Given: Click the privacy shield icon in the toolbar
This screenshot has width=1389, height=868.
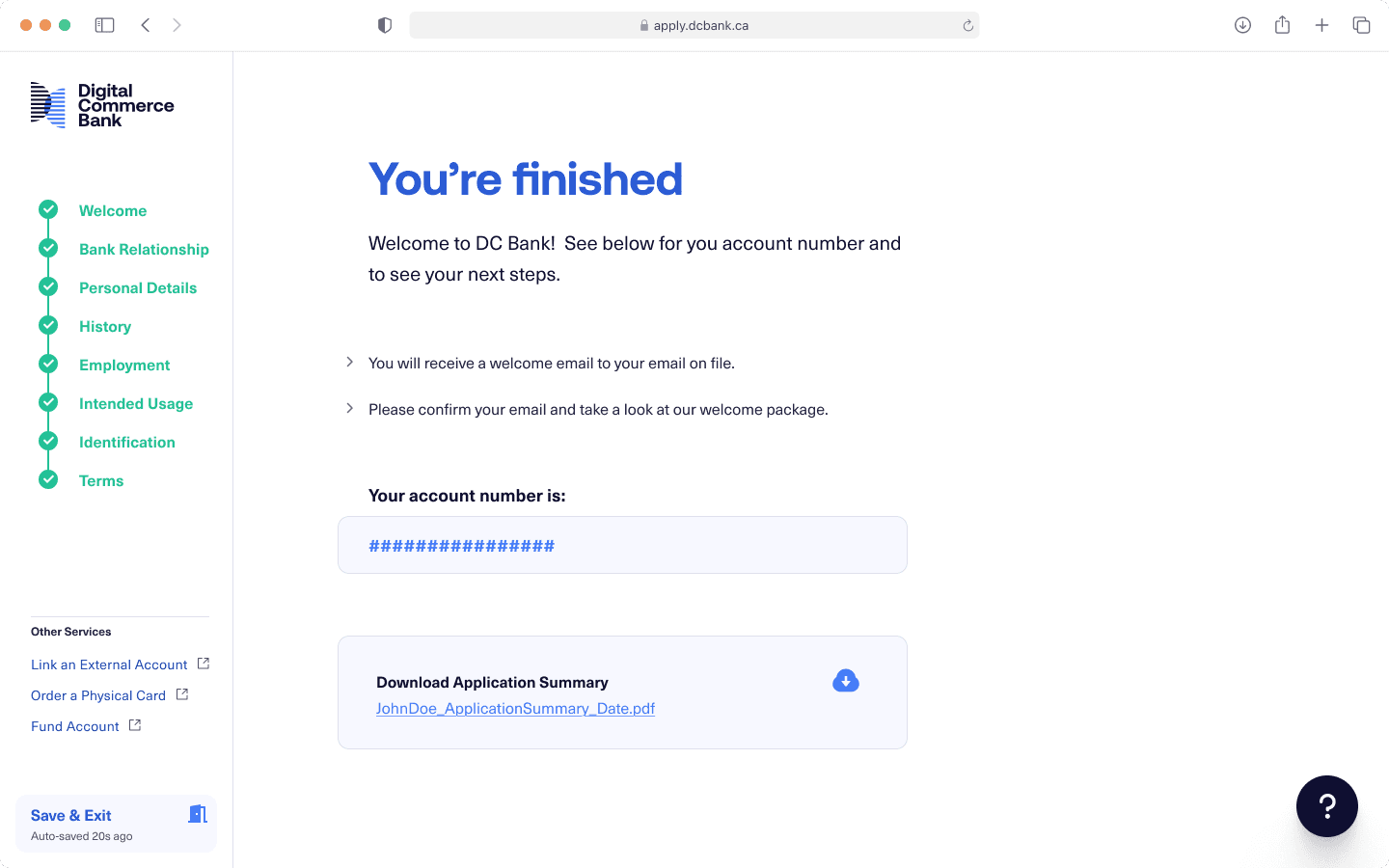Looking at the screenshot, I should pyautogui.click(x=385, y=25).
